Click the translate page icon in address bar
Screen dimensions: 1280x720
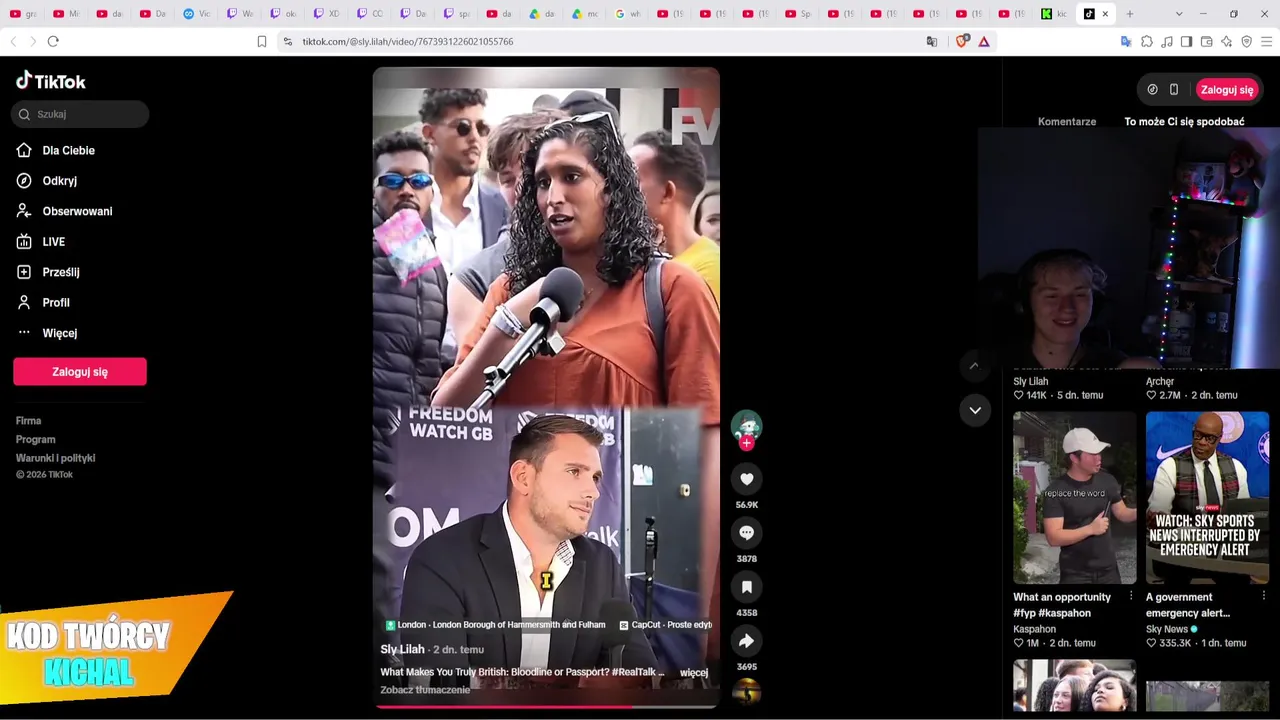pyautogui.click(x=932, y=41)
